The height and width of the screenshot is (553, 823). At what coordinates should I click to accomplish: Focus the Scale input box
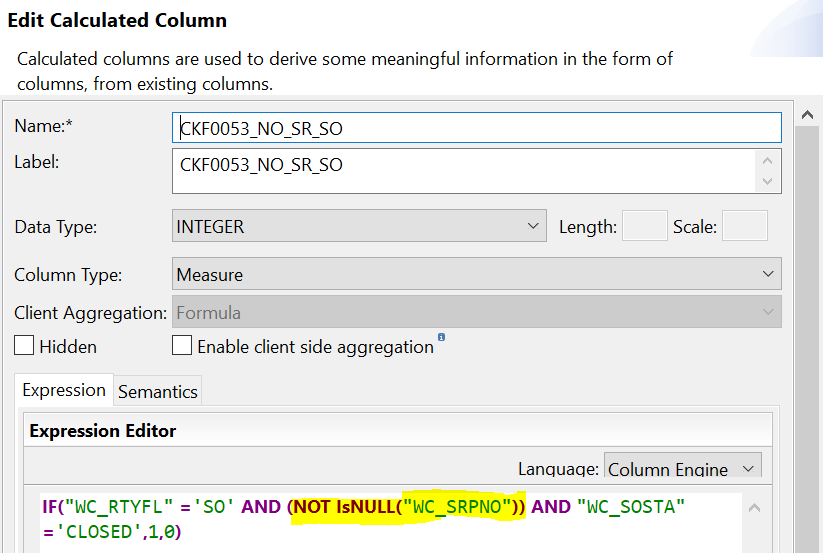click(744, 226)
